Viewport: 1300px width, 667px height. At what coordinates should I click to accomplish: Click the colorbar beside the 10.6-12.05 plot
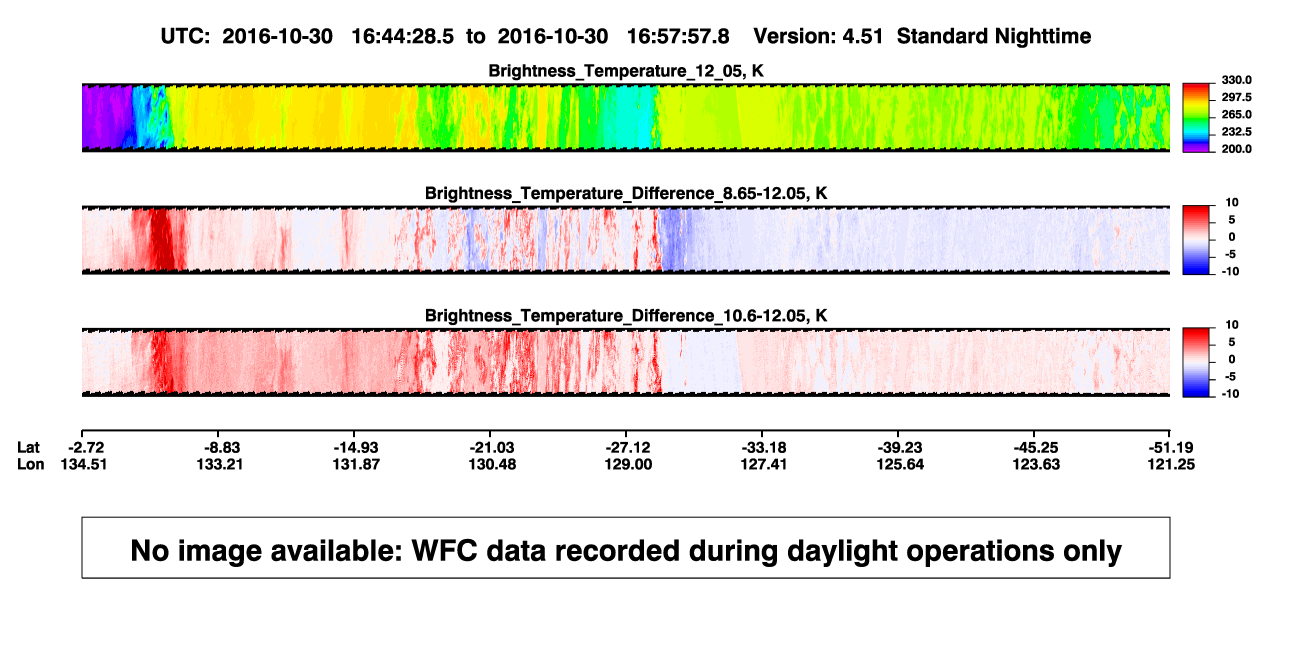point(1197,362)
